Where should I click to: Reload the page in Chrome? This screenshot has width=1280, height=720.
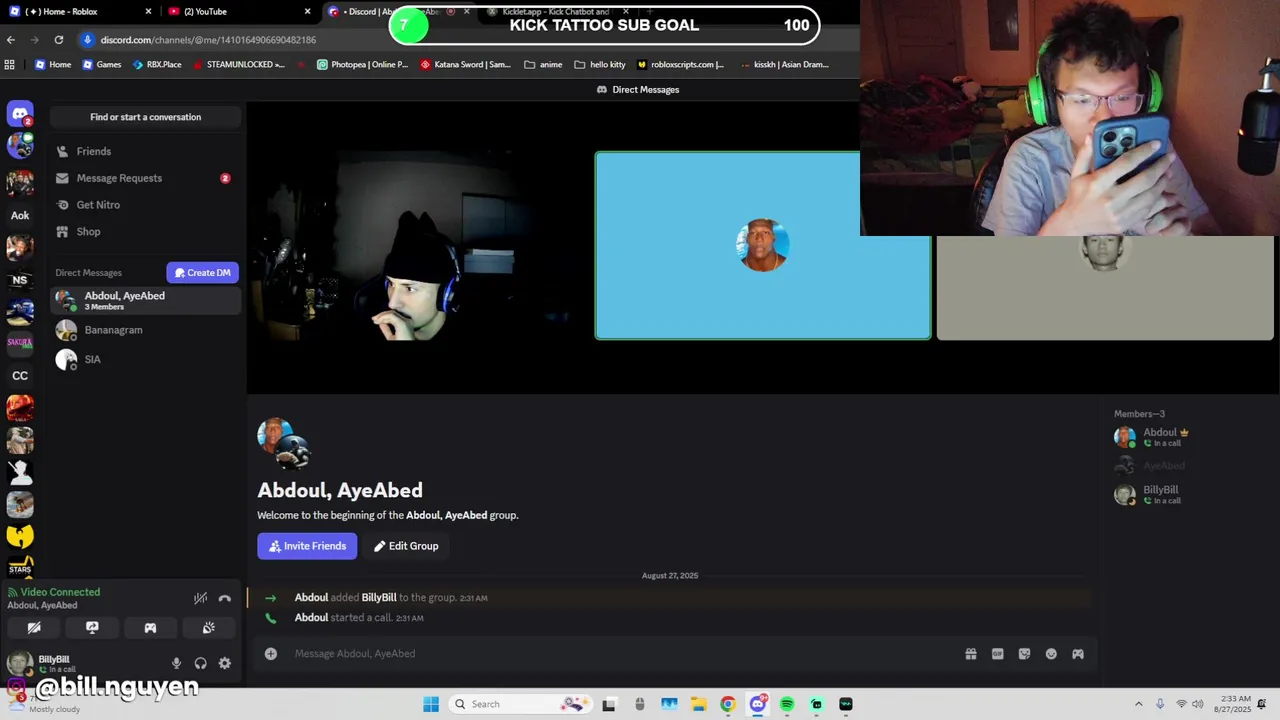pyautogui.click(x=59, y=40)
